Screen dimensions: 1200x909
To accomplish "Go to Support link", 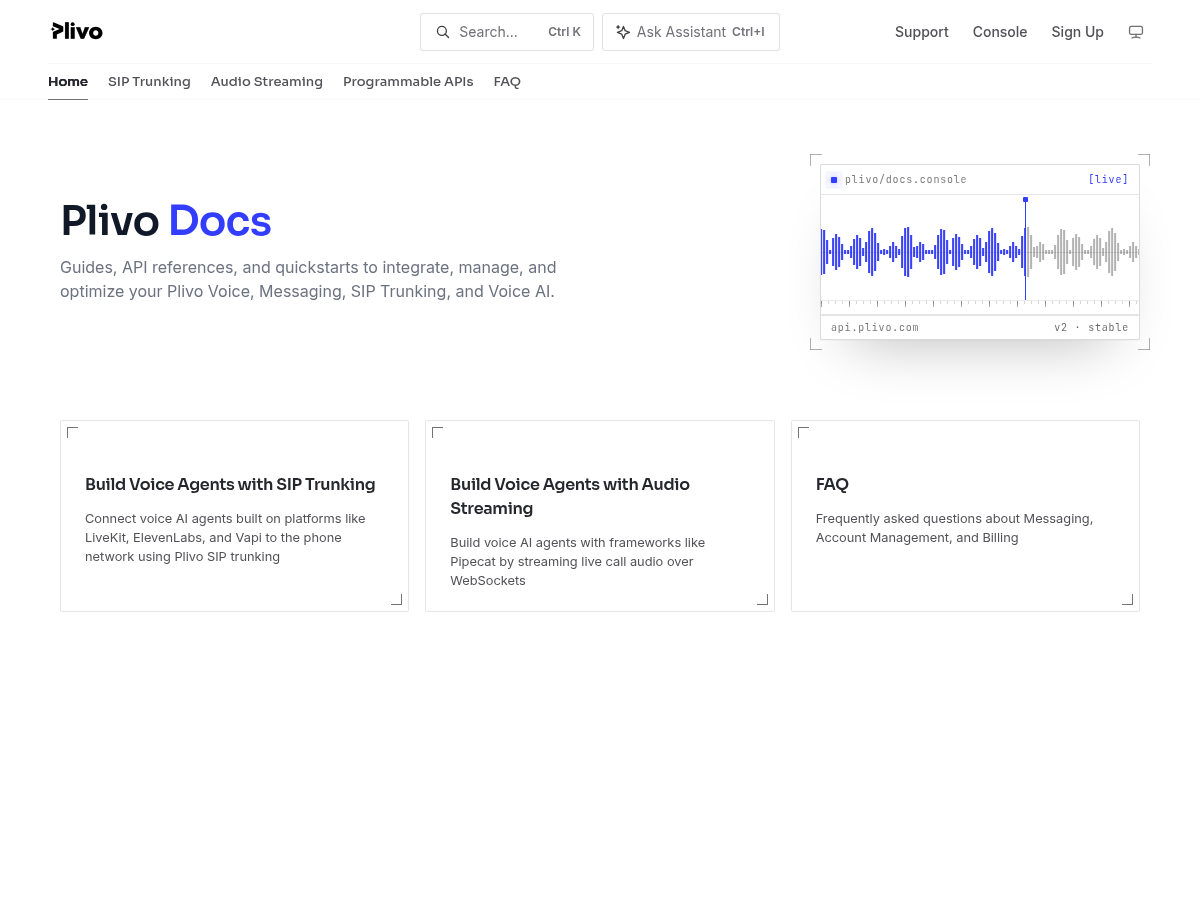I will point(922,32).
